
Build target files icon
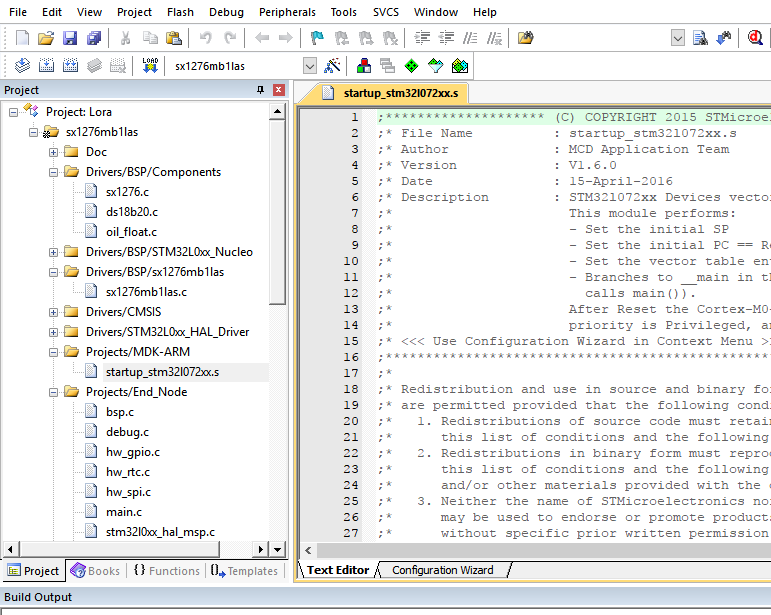[46, 65]
